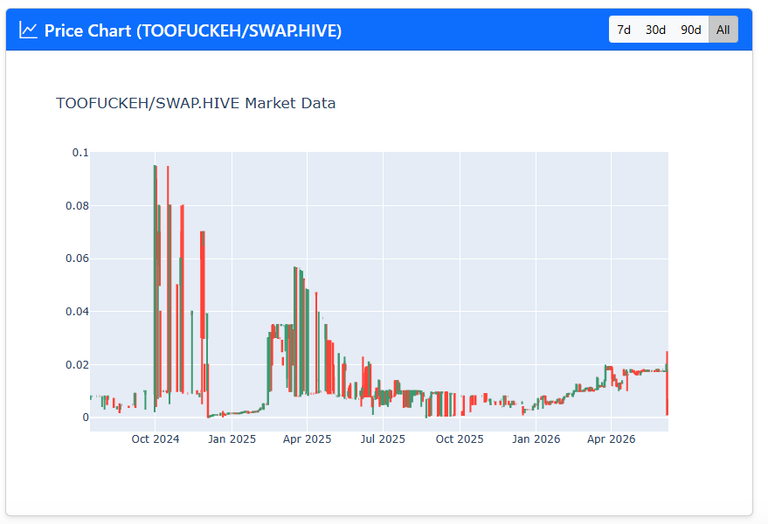
Task: Click the Apr 2026 x-axis label
Action: point(611,439)
